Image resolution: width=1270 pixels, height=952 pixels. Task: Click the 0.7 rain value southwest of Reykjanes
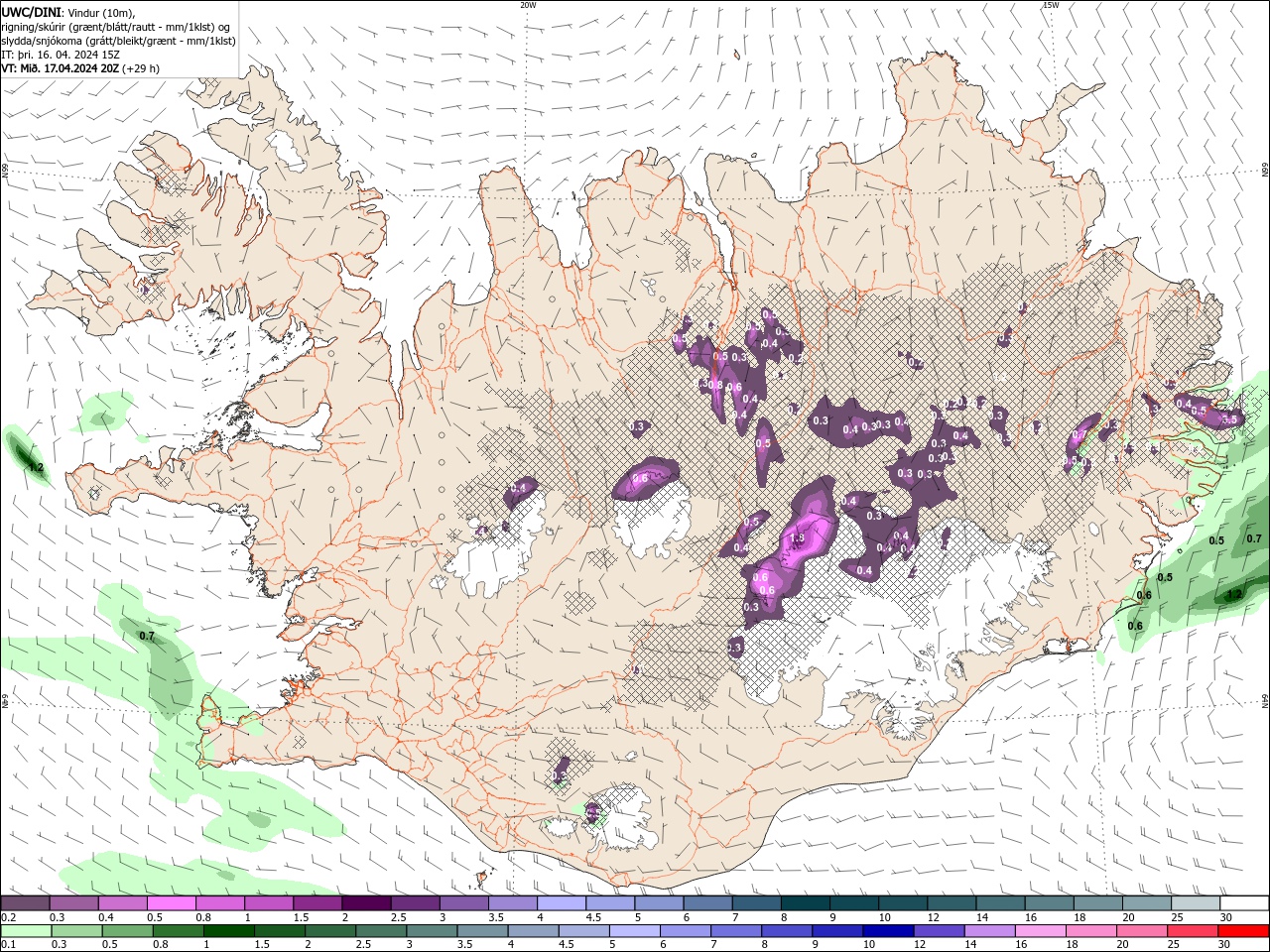pyautogui.click(x=147, y=636)
